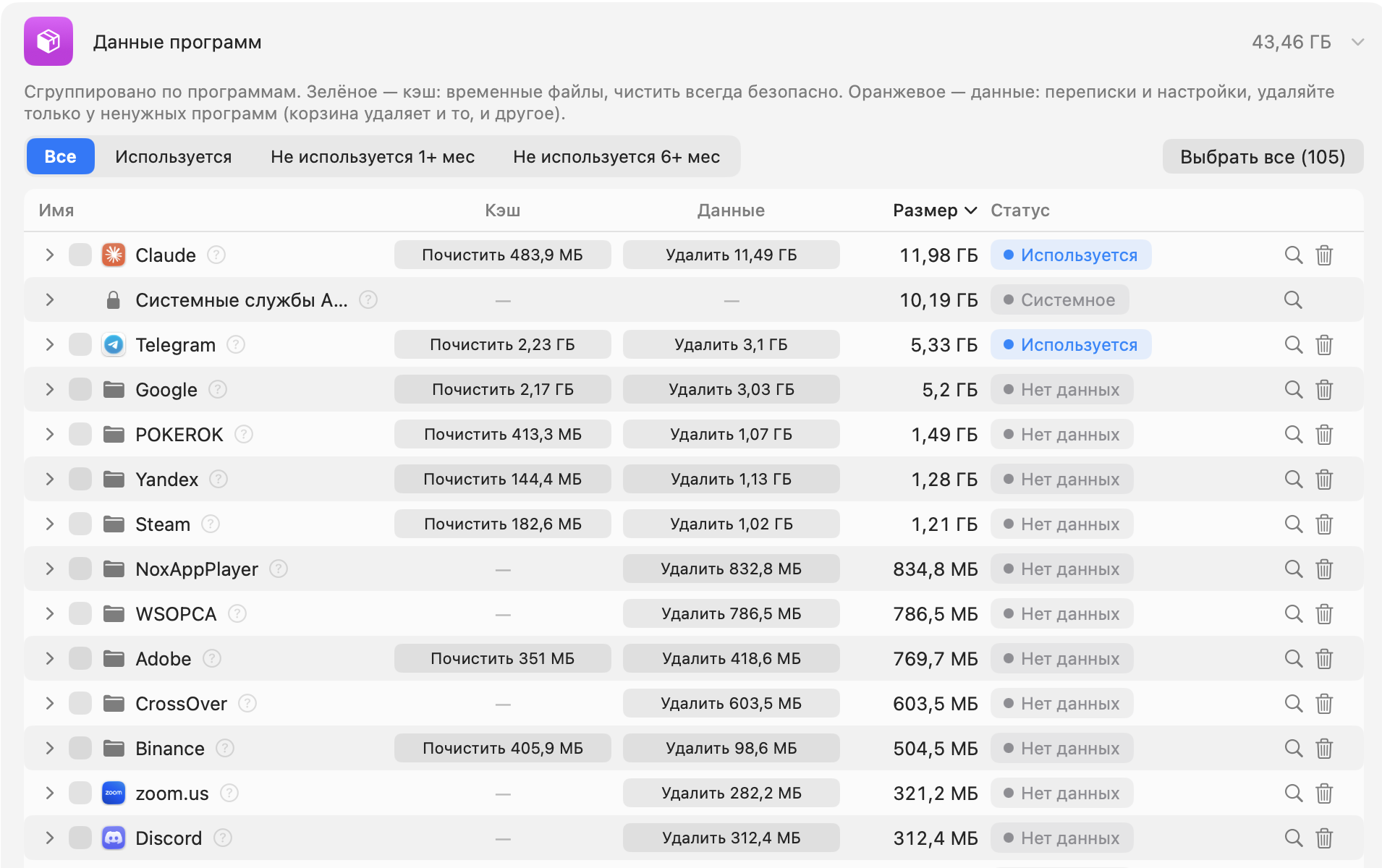Viewport: 1382px width, 868px height.
Task: Click the trash icon for Steam
Action: [1324, 524]
